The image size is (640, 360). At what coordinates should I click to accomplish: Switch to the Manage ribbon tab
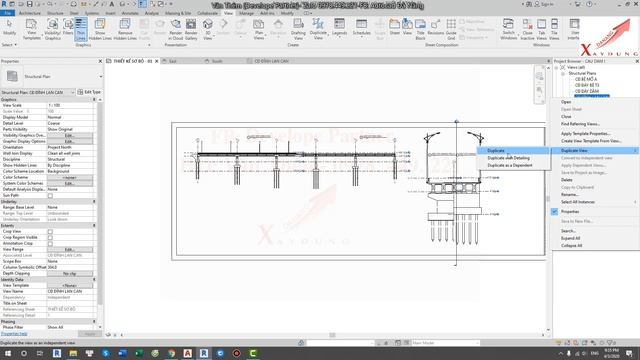pyautogui.click(x=246, y=13)
